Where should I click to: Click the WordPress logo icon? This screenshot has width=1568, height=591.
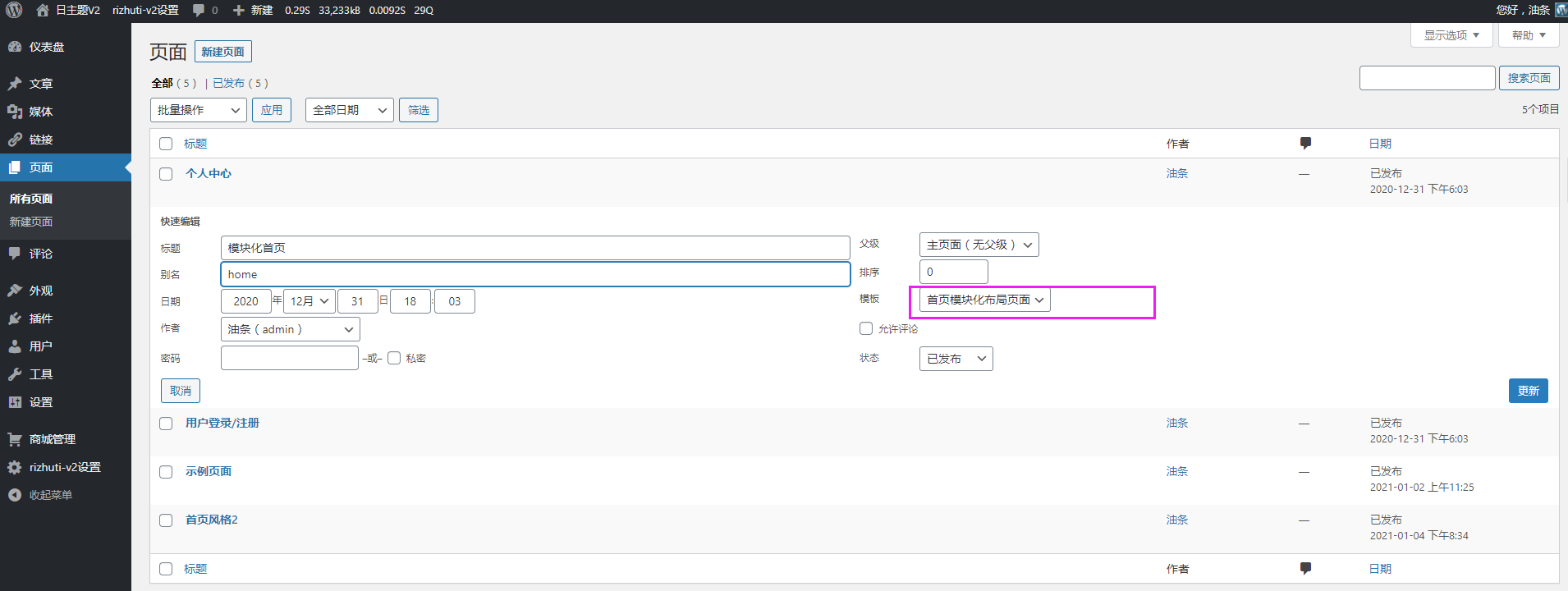point(14,10)
